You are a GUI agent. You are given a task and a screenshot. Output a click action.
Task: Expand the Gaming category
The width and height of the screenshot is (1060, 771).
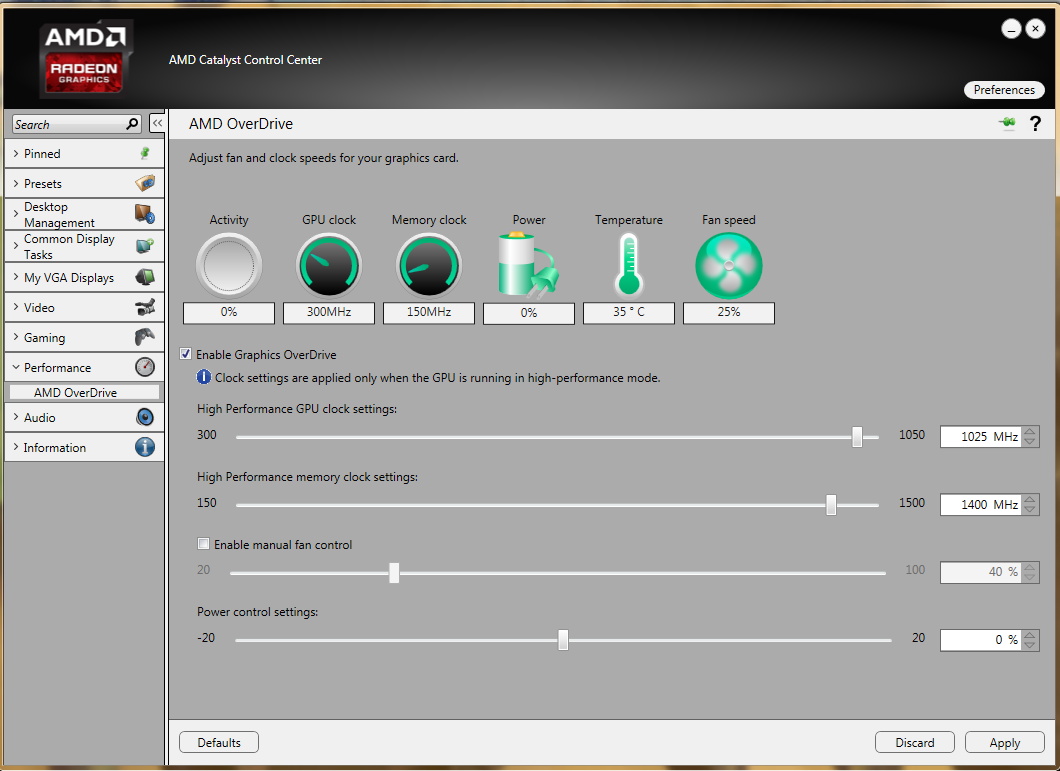(x=84, y=338)
